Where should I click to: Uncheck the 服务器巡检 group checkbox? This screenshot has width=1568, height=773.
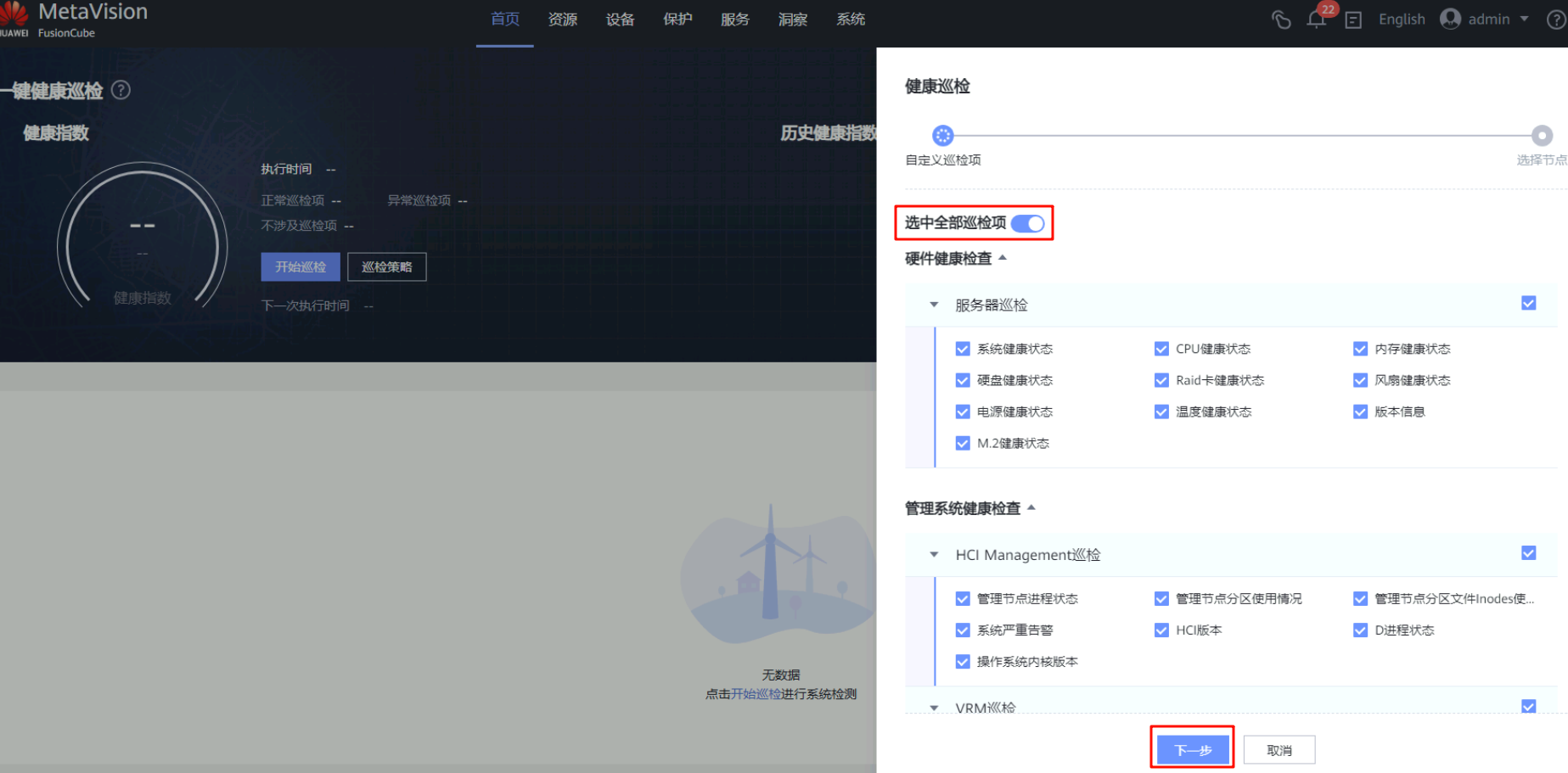tap(1528, 304)
